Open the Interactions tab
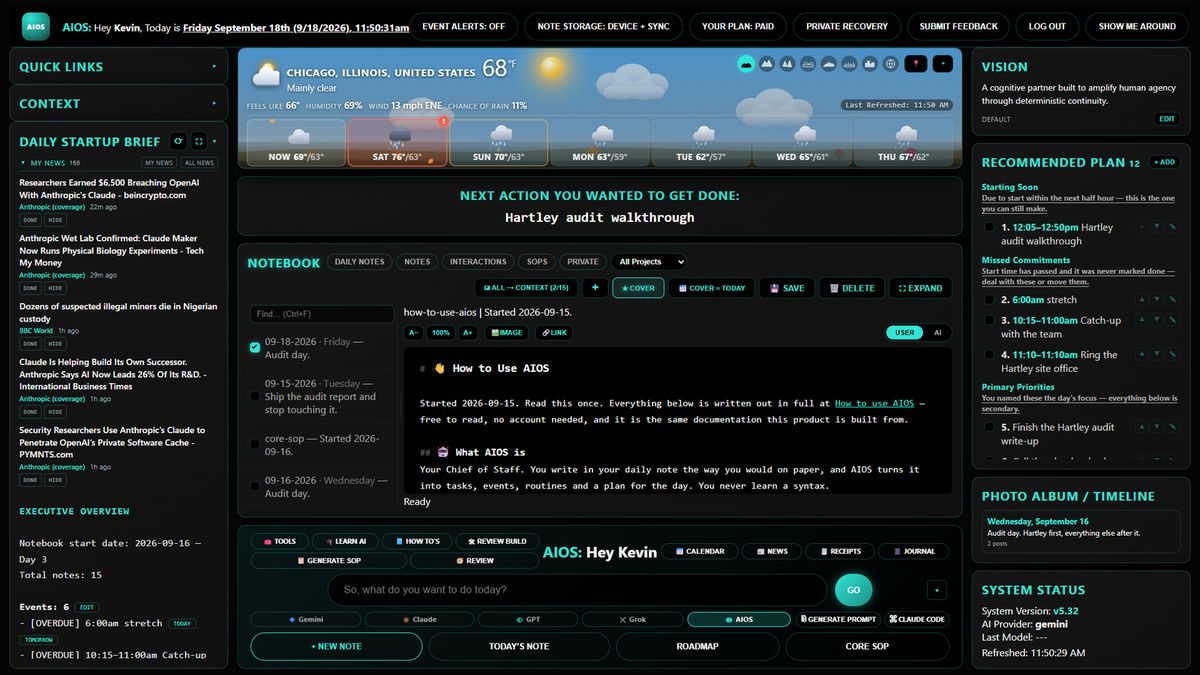The image size is (1200, 675). click(478, 262)
